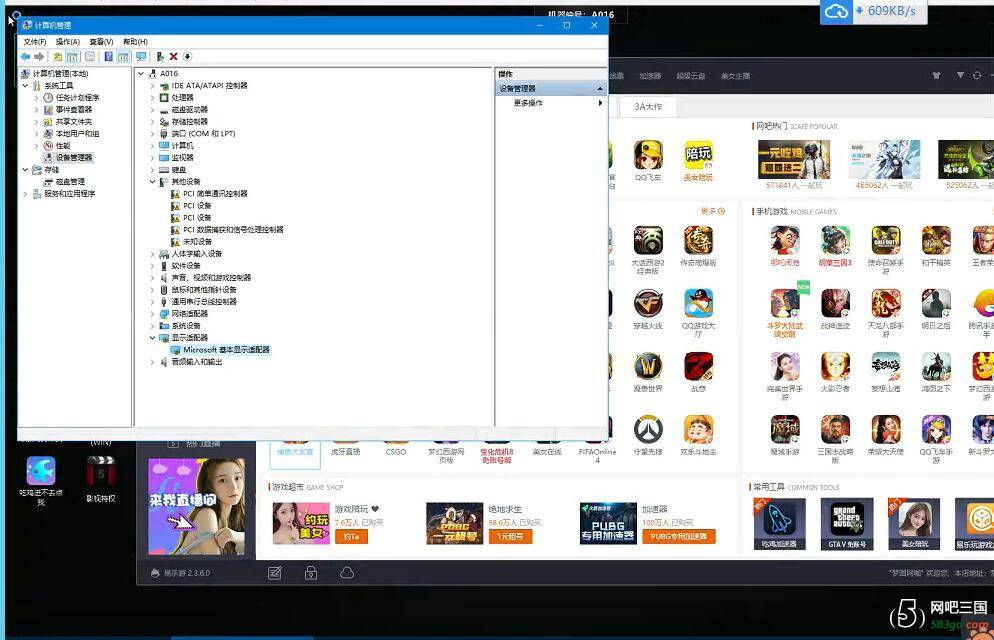Screen dimensions: 994x640
Task: Open the 超级云盘 tab in the launcher
Action: tap(691, 76)
